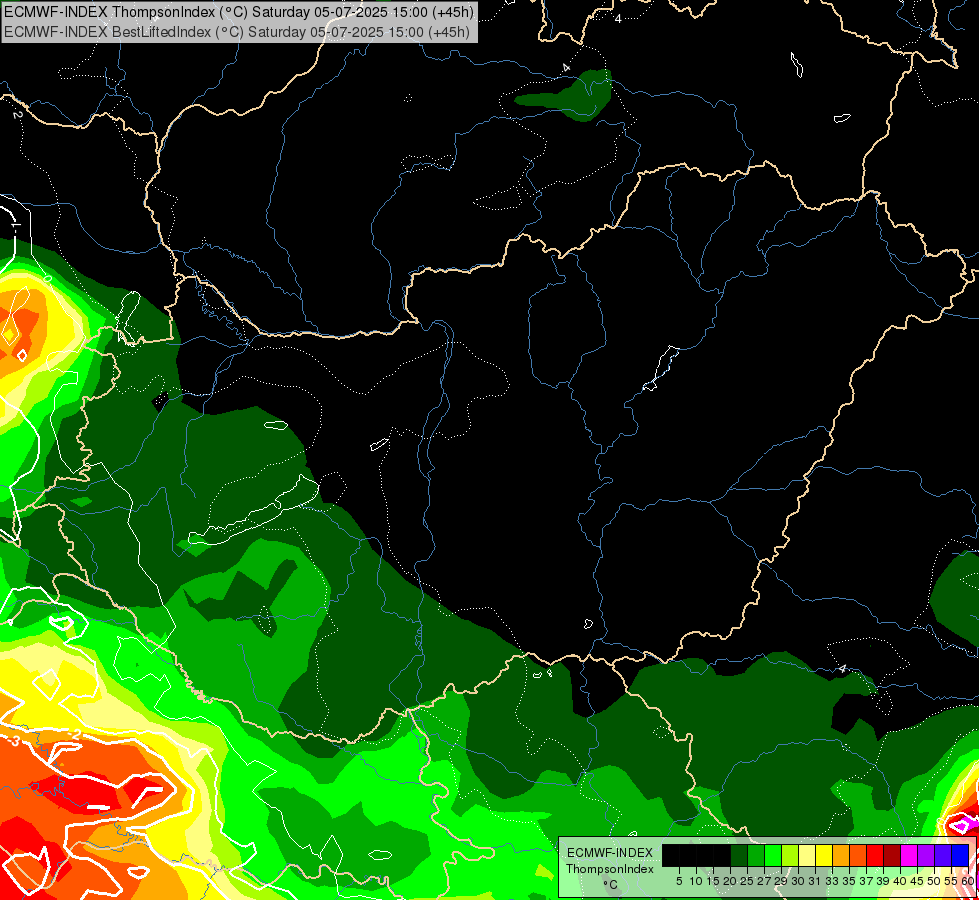The height and width of the screenshot is (900, 979).
Task: Click the medium green 25-27 legend swatch
Action: point(756,856)
